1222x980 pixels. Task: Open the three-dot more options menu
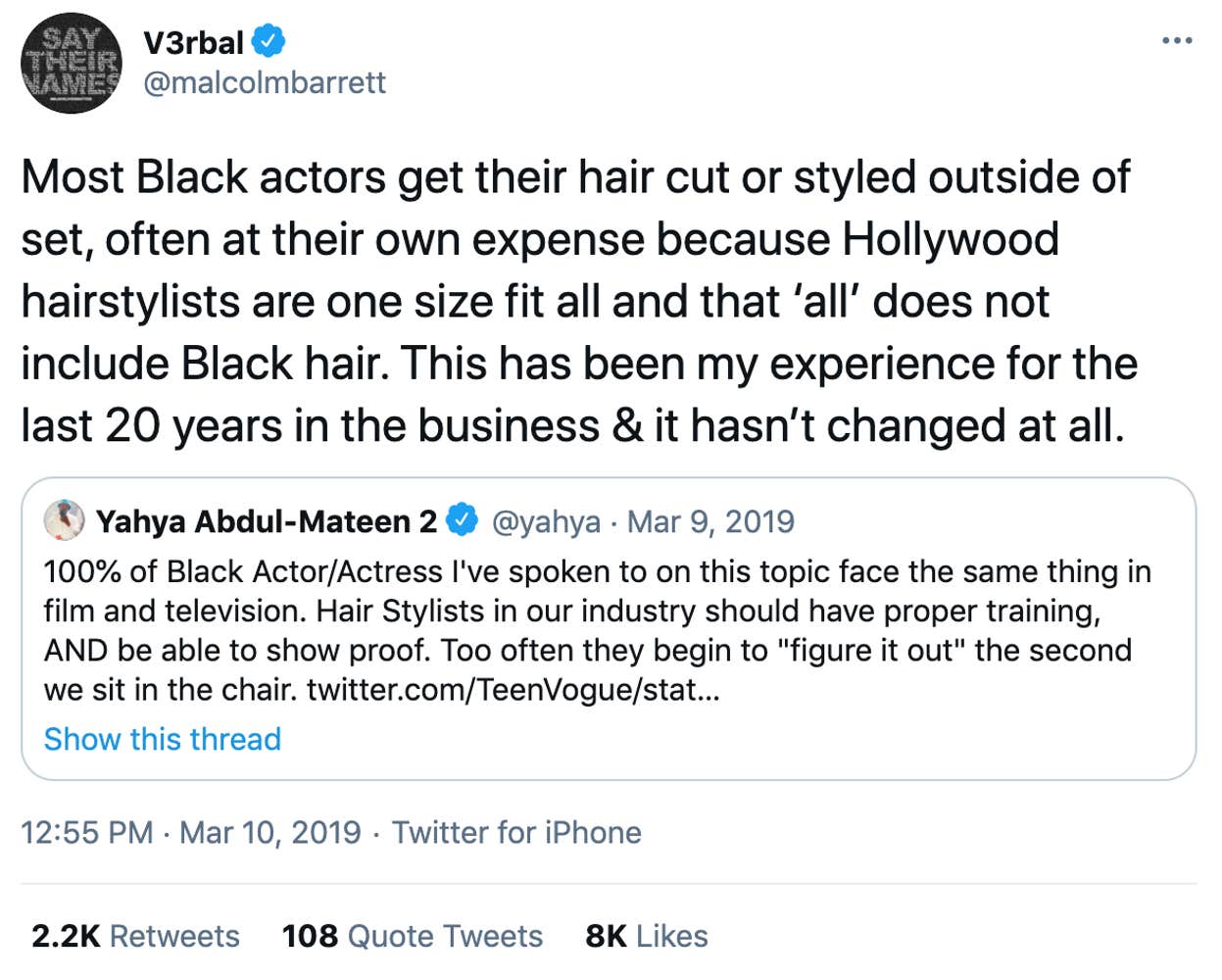pos(1176,41)
